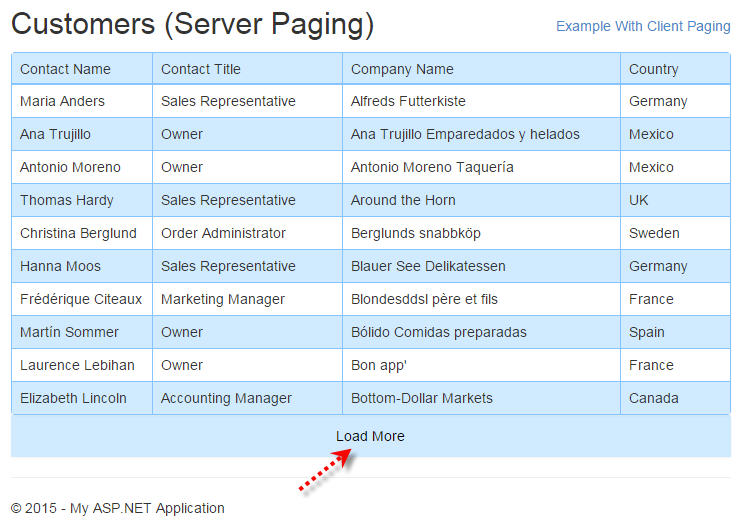This screenshot has width=749, height=529.
Task: Select the Berglunds snabbköp cell
Action: 482,233
